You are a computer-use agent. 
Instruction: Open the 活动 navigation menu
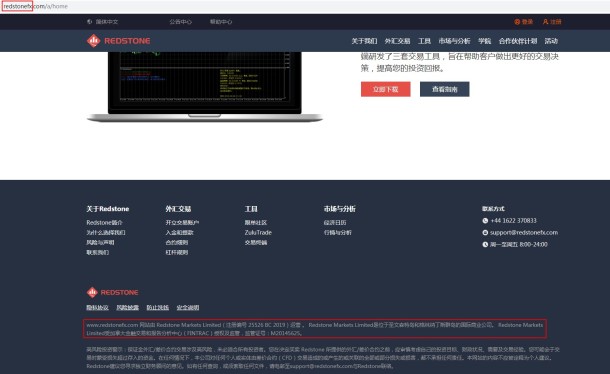[551, 41]
